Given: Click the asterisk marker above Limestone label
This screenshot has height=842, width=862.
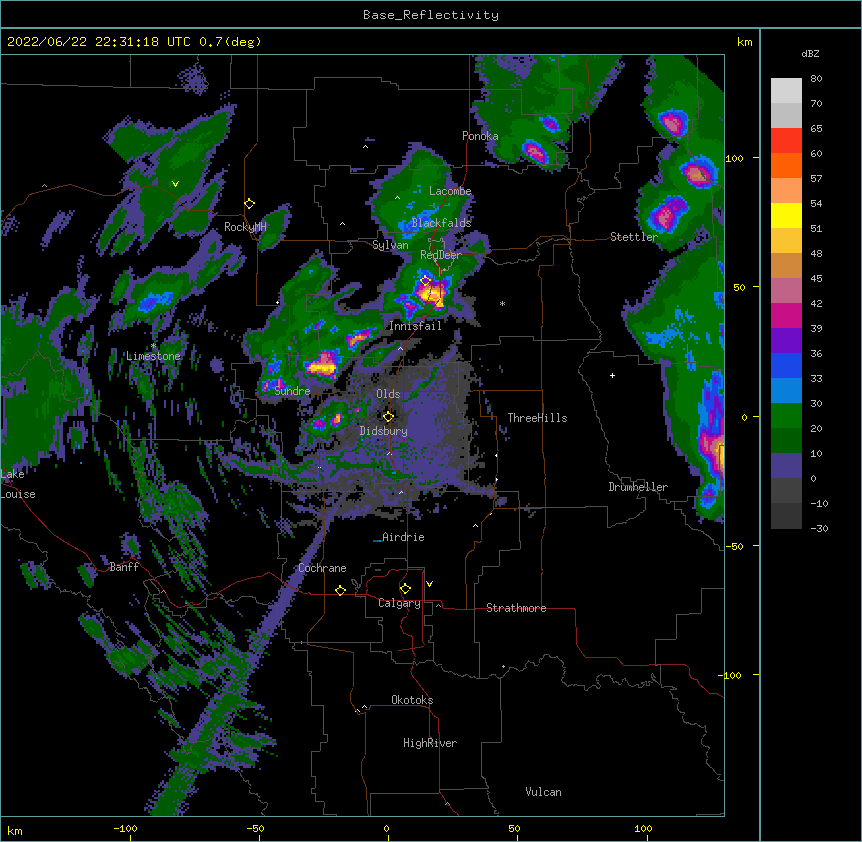Looking at the screenshot, I should pyautogui.click(x=153, y=346).
